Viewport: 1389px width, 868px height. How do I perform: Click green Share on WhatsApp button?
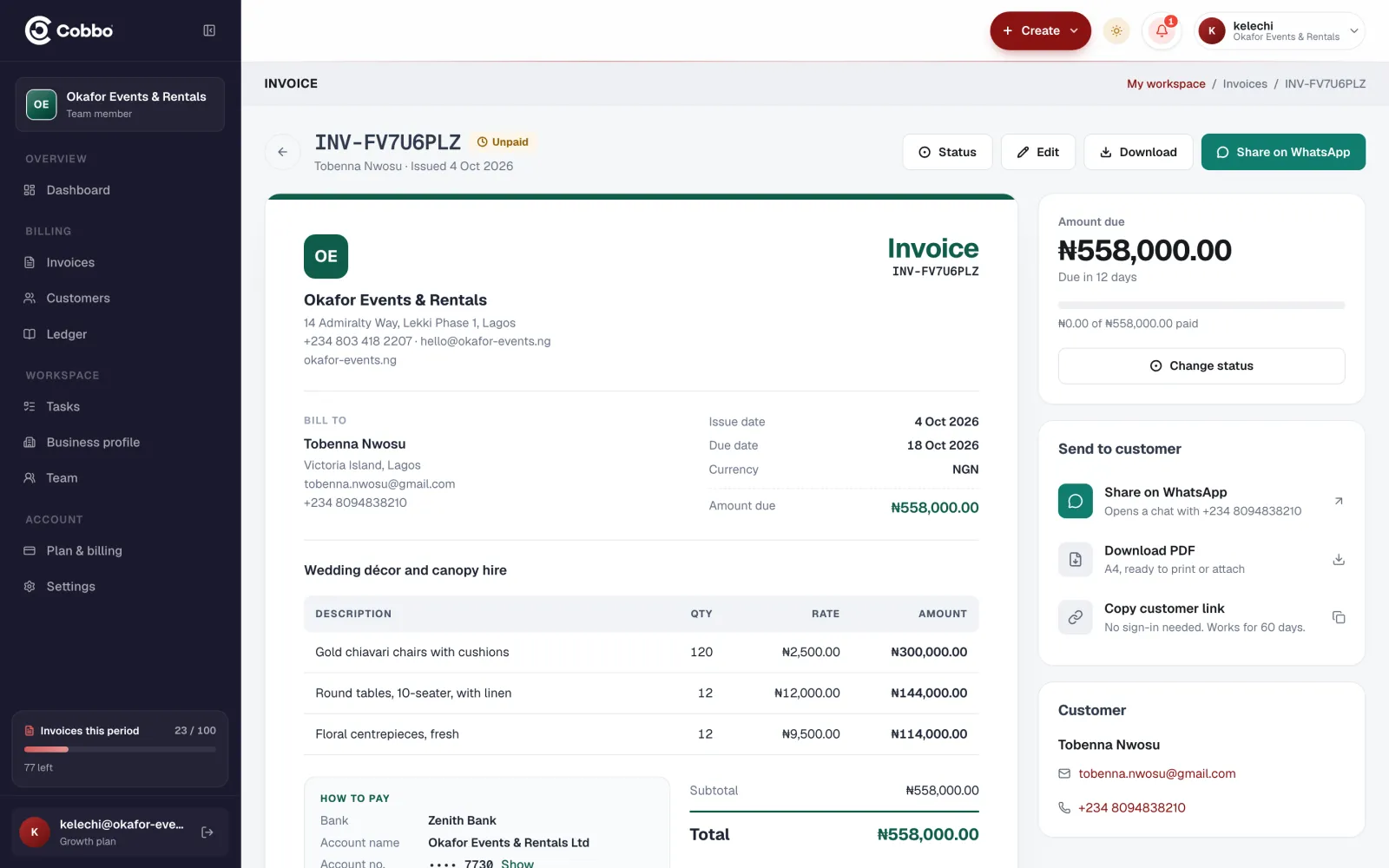tap(1283, 152)
